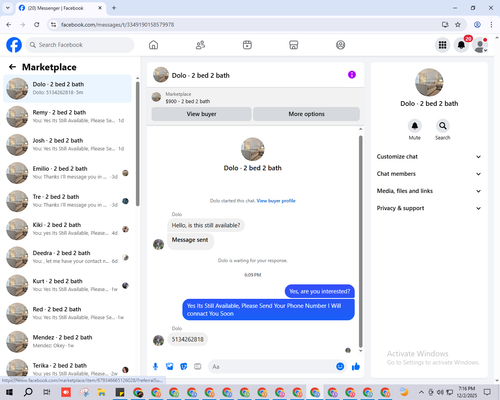Open the Facebook menu grid icon
The height and width of the screenshot is (400, 500).
pyautogui.click(x=442, y=45)
